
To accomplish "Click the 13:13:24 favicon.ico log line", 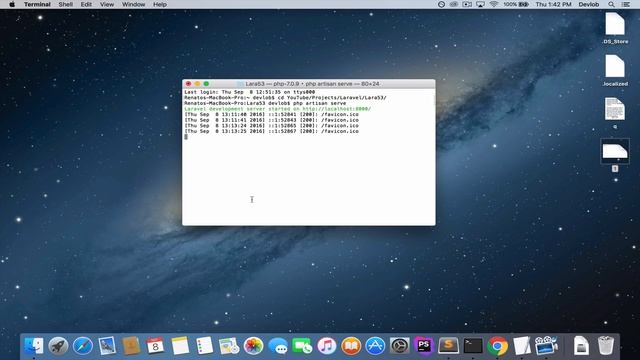I will pyautogui.click(x=271, y=126).
